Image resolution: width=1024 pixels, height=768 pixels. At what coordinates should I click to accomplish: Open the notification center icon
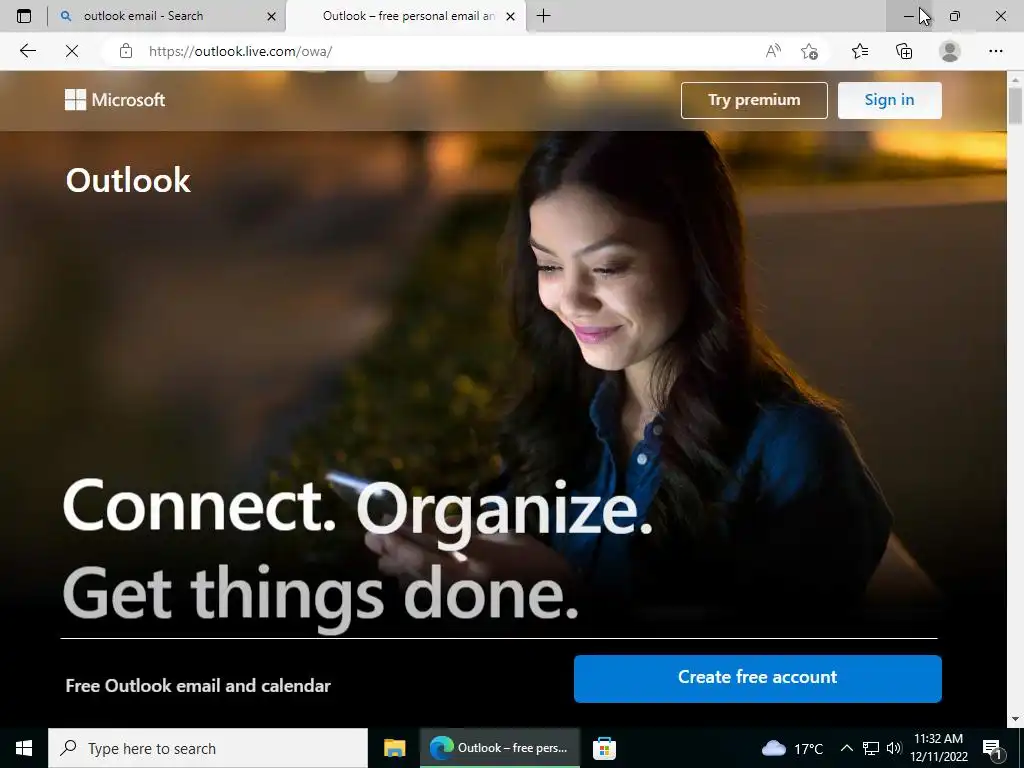[993, 748]
